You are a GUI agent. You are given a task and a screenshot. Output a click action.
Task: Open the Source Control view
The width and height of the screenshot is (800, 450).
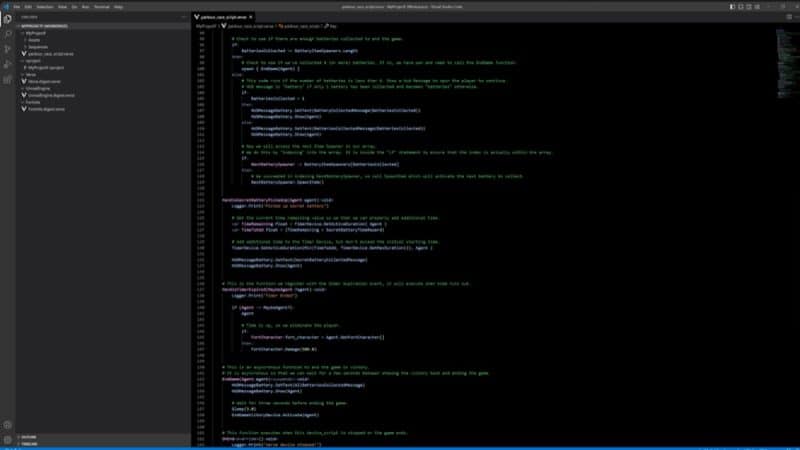[7, 49]
